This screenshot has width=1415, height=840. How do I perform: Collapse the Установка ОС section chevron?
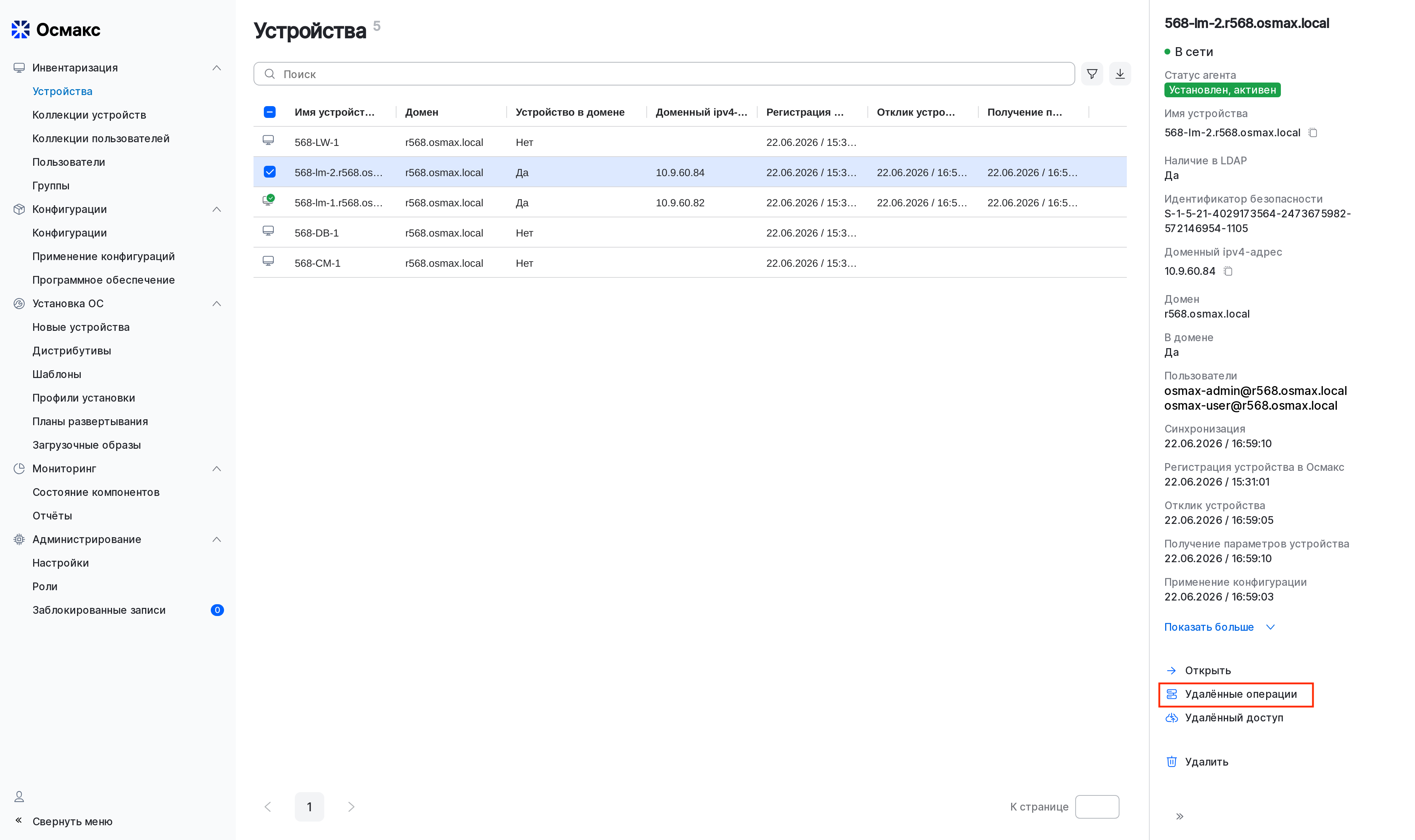pyautogui.click(x=217, y=304)
